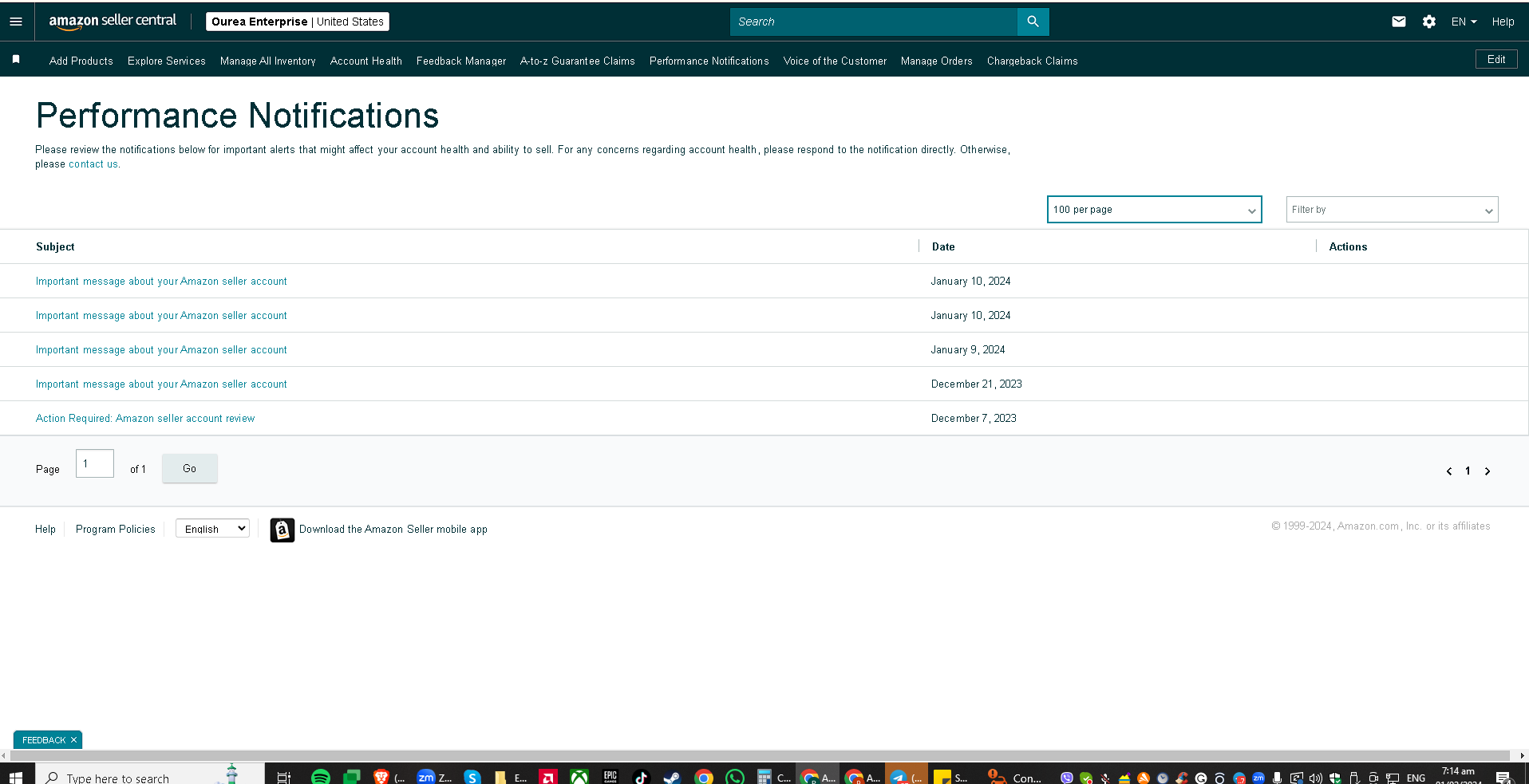Click the header search input field
This screenshot has width=1529, height=784.
click(x=874, y=22)
